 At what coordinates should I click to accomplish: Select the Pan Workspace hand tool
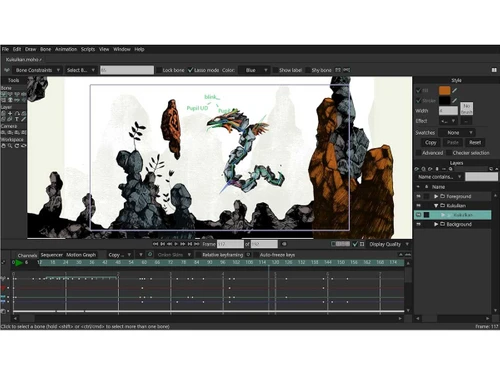pyautogui.click(x=4, y=146)
